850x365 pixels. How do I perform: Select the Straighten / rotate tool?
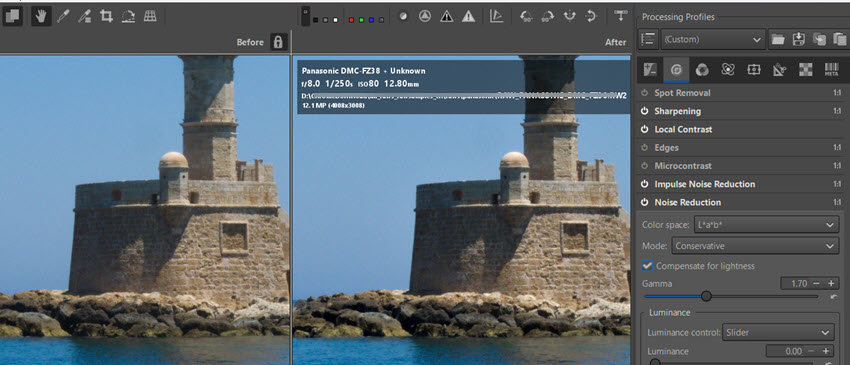128,16
